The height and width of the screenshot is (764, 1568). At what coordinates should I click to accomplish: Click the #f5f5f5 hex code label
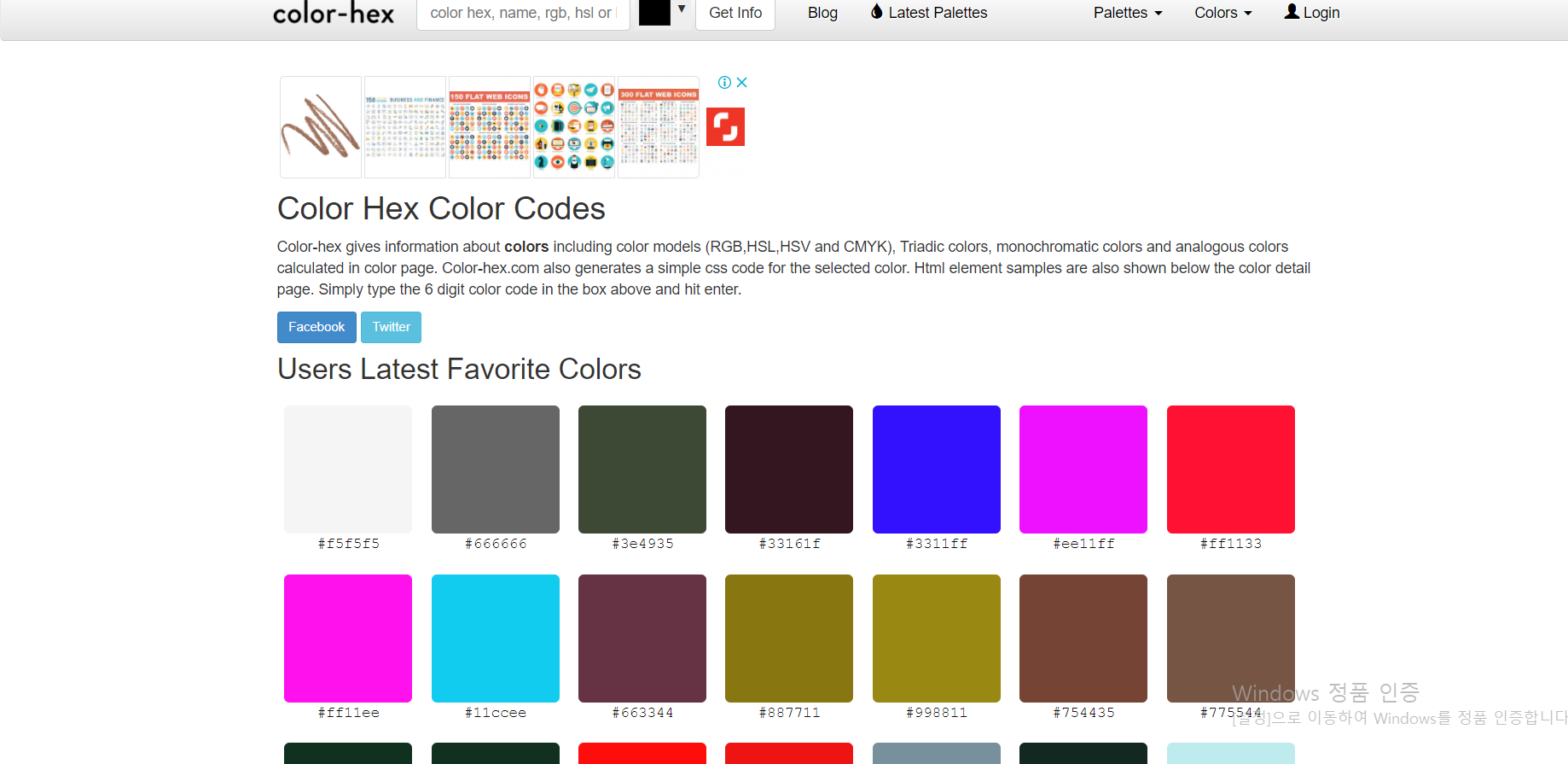348,544
